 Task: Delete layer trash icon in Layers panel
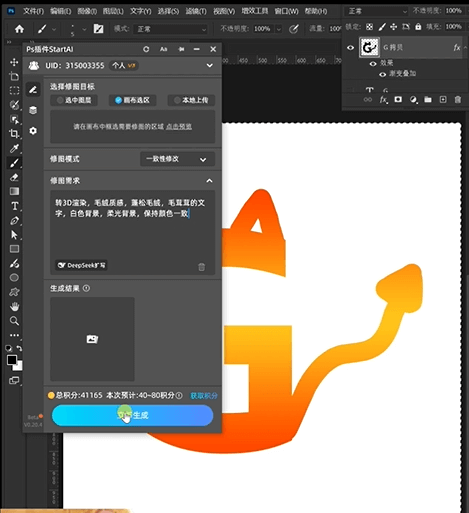(458, 99)
